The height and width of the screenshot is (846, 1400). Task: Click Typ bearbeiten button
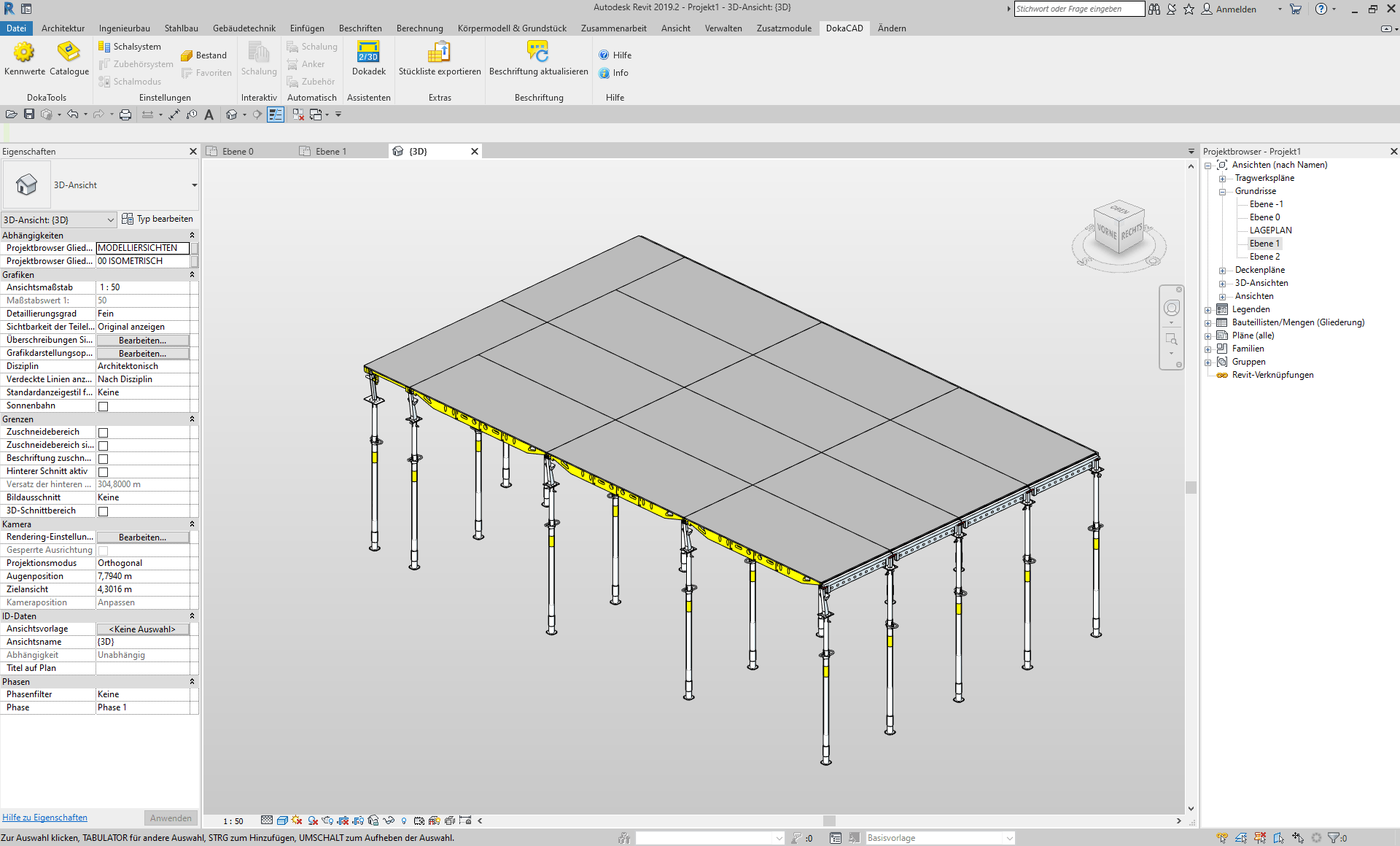pos(157,219)
